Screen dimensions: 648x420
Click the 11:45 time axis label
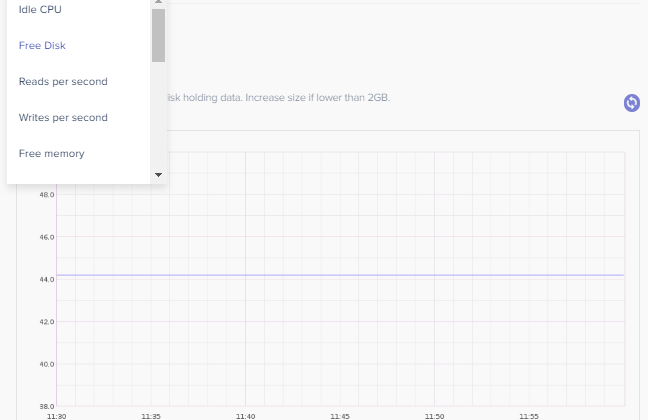click(340, 416)
